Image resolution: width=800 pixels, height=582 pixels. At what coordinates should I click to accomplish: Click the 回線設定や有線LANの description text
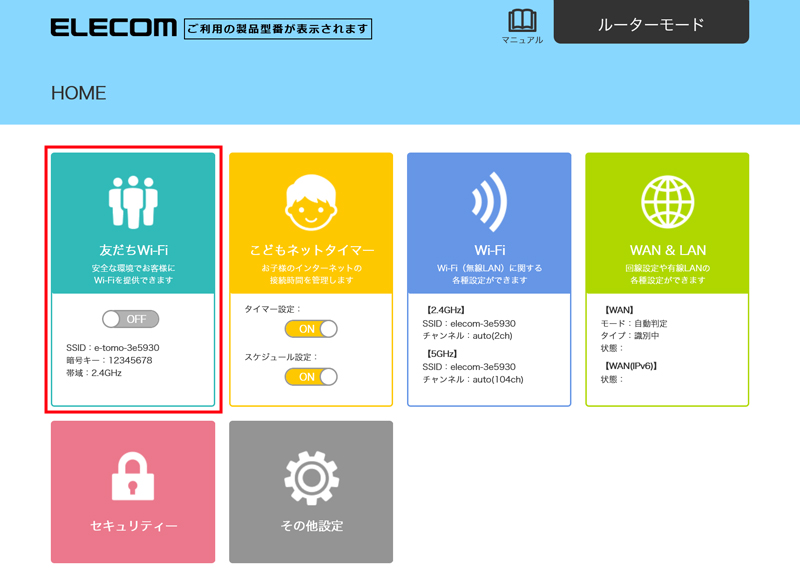pyautogui.click(x=667, y=268)
